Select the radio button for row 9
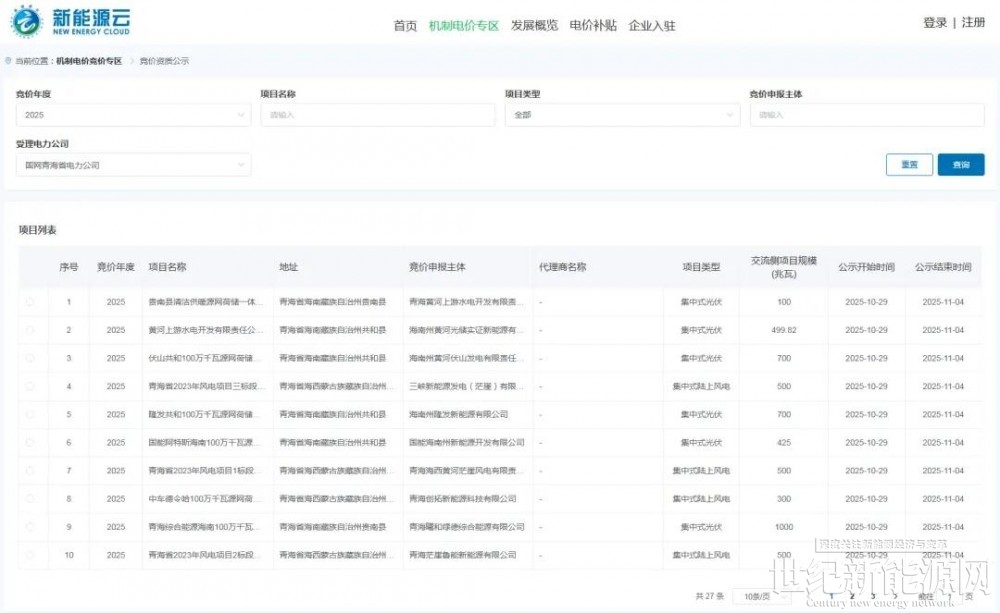 pos(30,527)
